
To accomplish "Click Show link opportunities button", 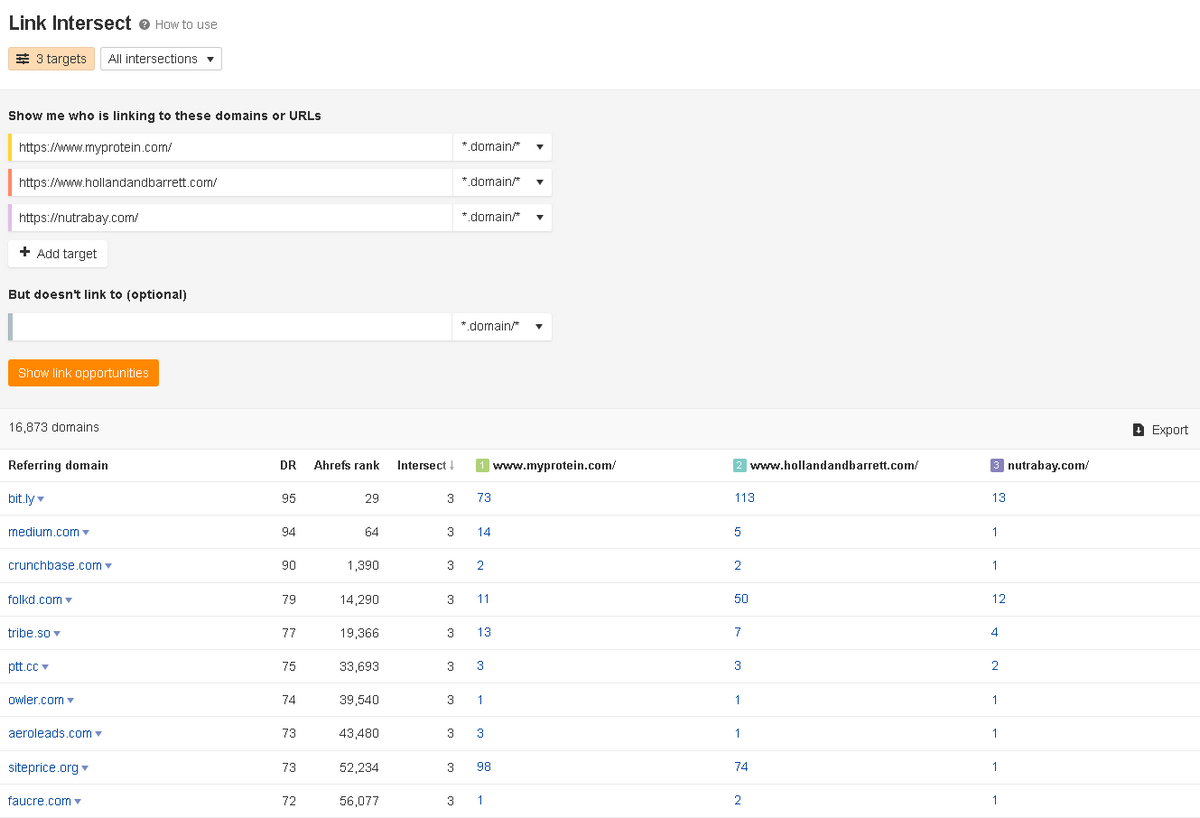I will pyautogui.click(x=83, y=373).
